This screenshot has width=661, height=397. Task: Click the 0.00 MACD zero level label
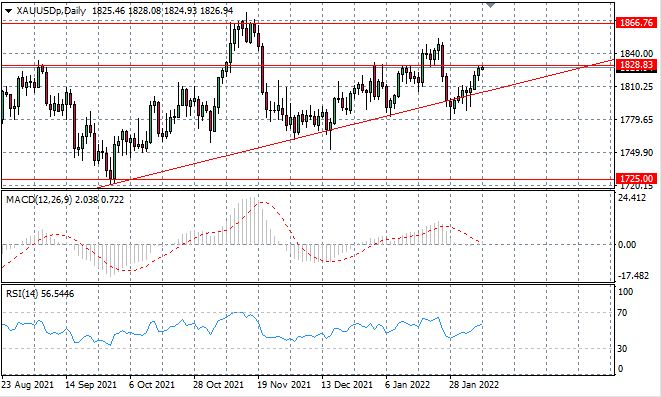point(627,244)
